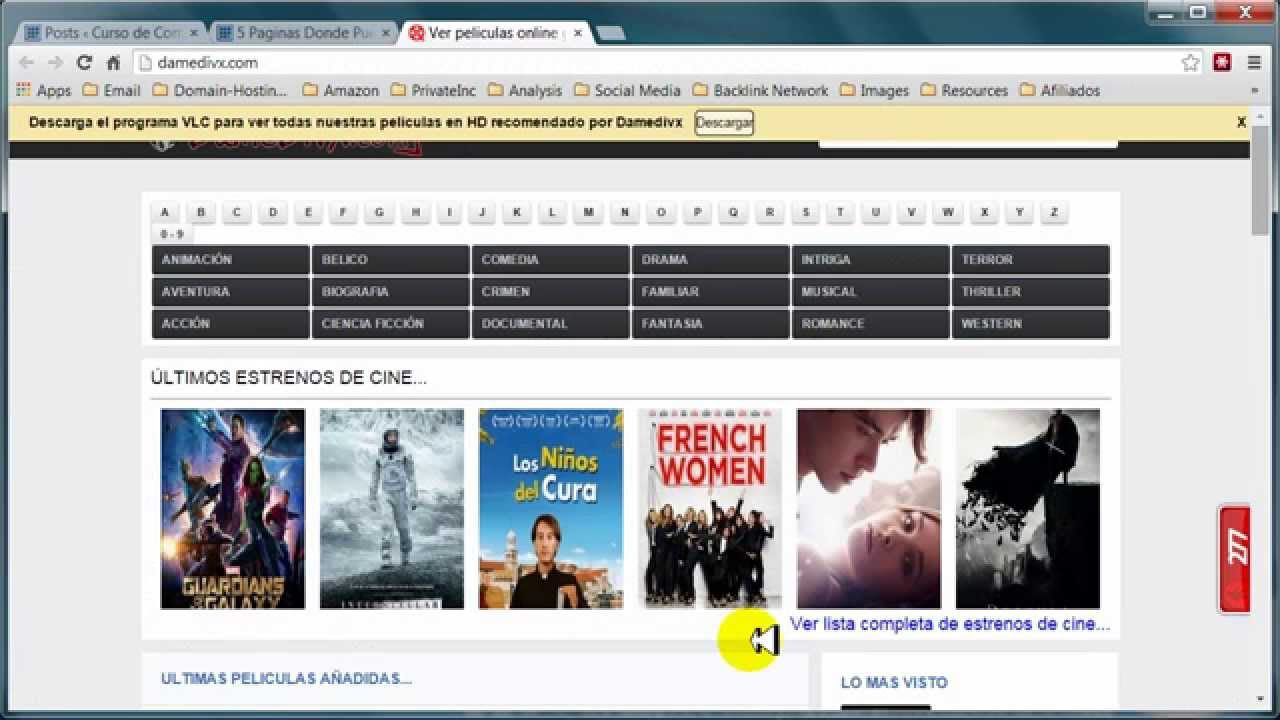Select the COMEDIA genre

pos(550,259)
